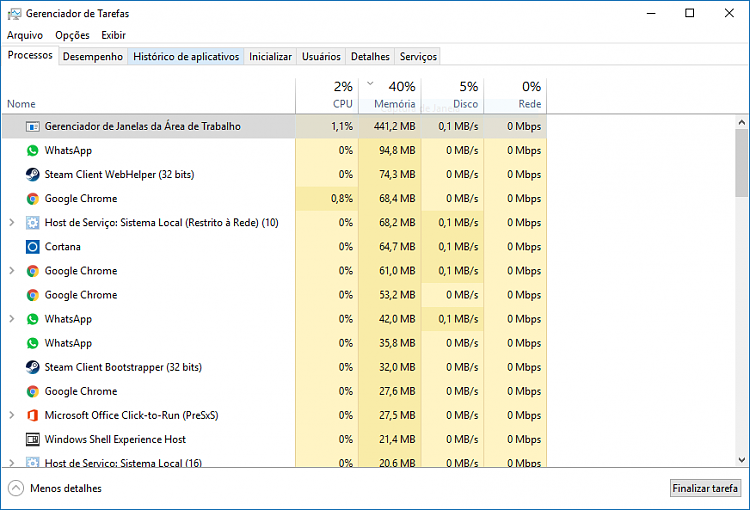Click the WhatsApp icon in the 42,0 MB row
Image resolution: width=750 pixels, height=510 pixels.
pyautogui.click(x=33, y=319)
